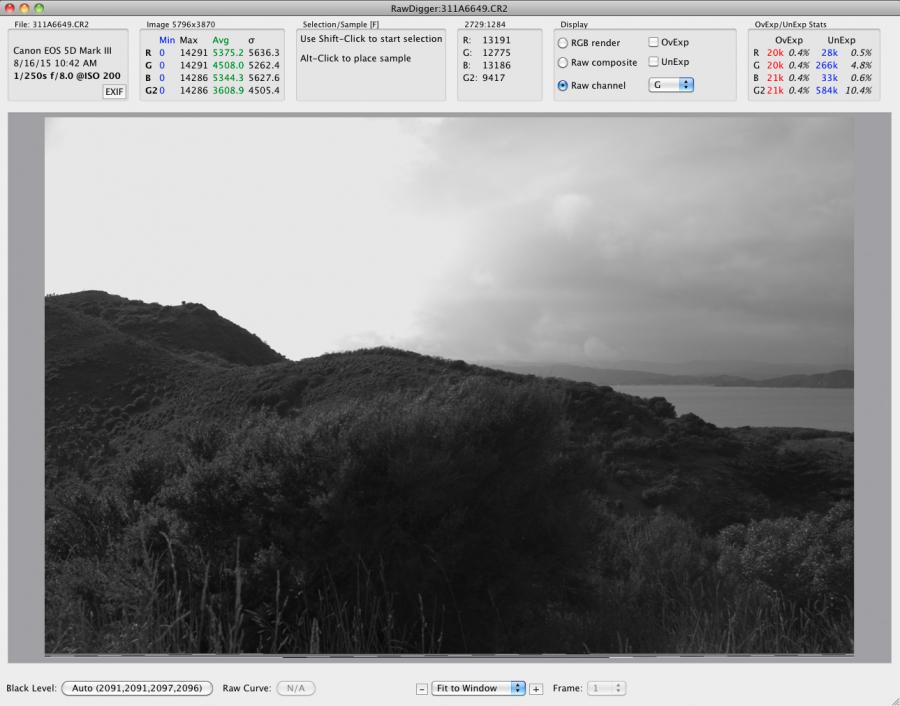Click the RawDigger window title bar text

(x=449, y=8)
